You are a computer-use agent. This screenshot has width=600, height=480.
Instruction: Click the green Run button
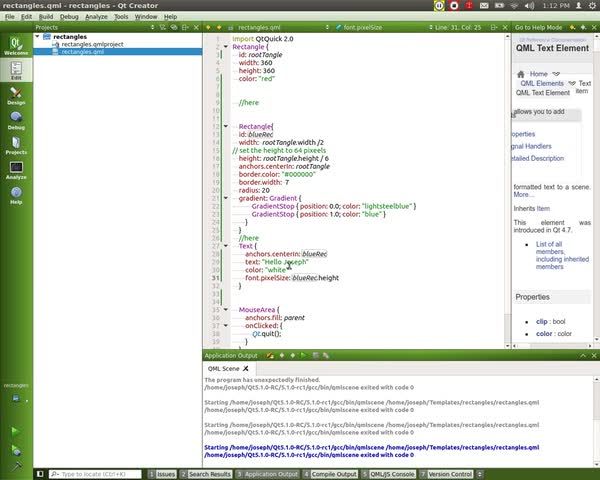point(15,431)
